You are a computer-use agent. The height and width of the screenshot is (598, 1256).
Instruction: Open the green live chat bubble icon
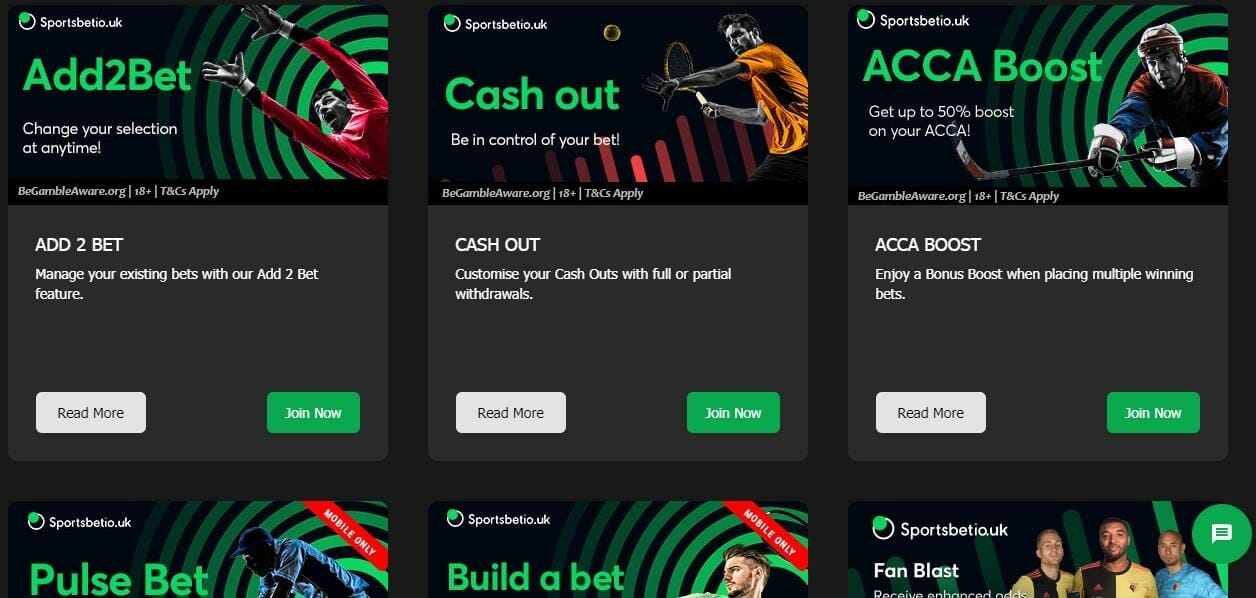point(1222,534)
